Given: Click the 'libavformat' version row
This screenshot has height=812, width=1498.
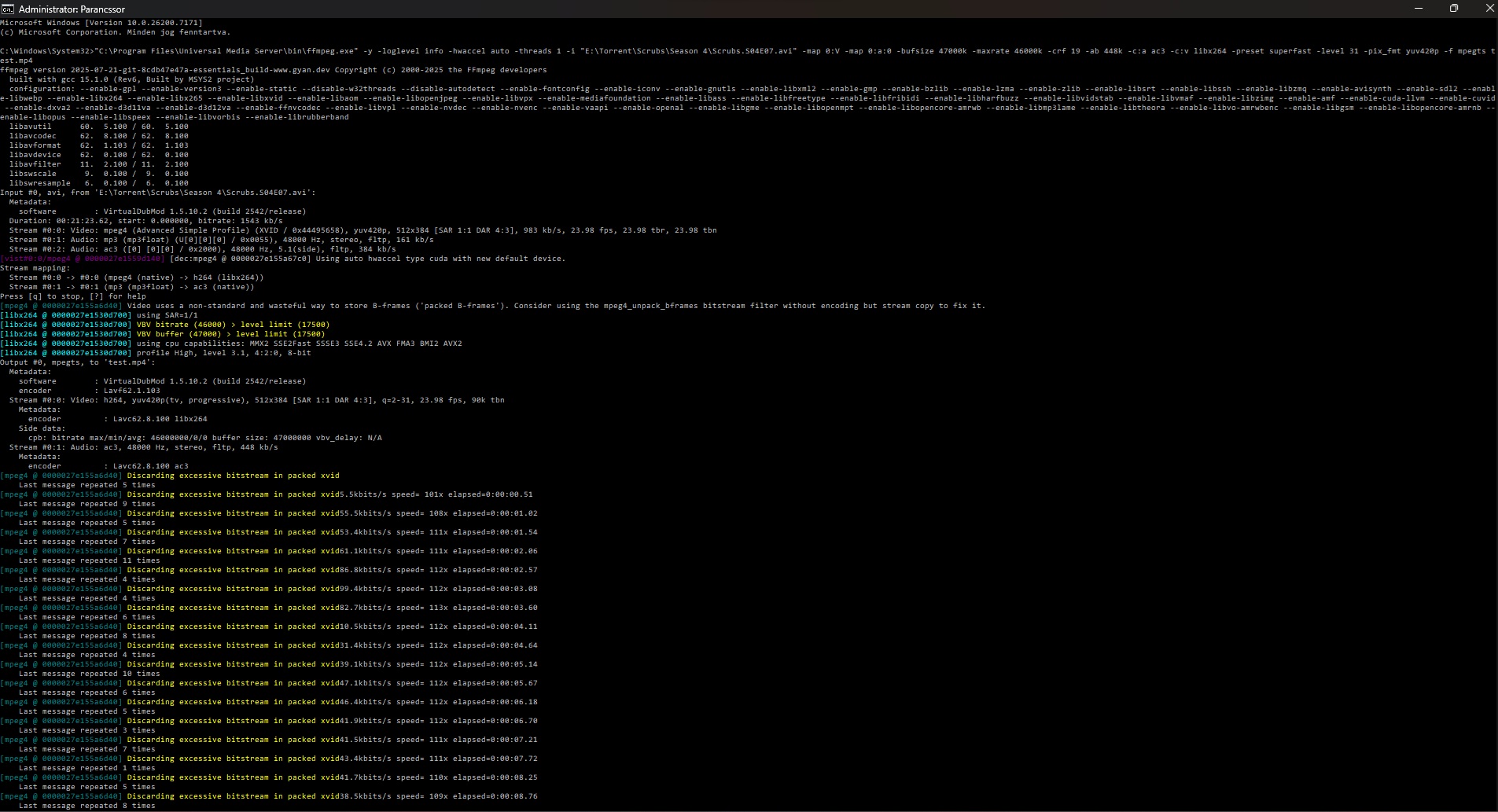Looking at the screenshot, I should 99,145.
